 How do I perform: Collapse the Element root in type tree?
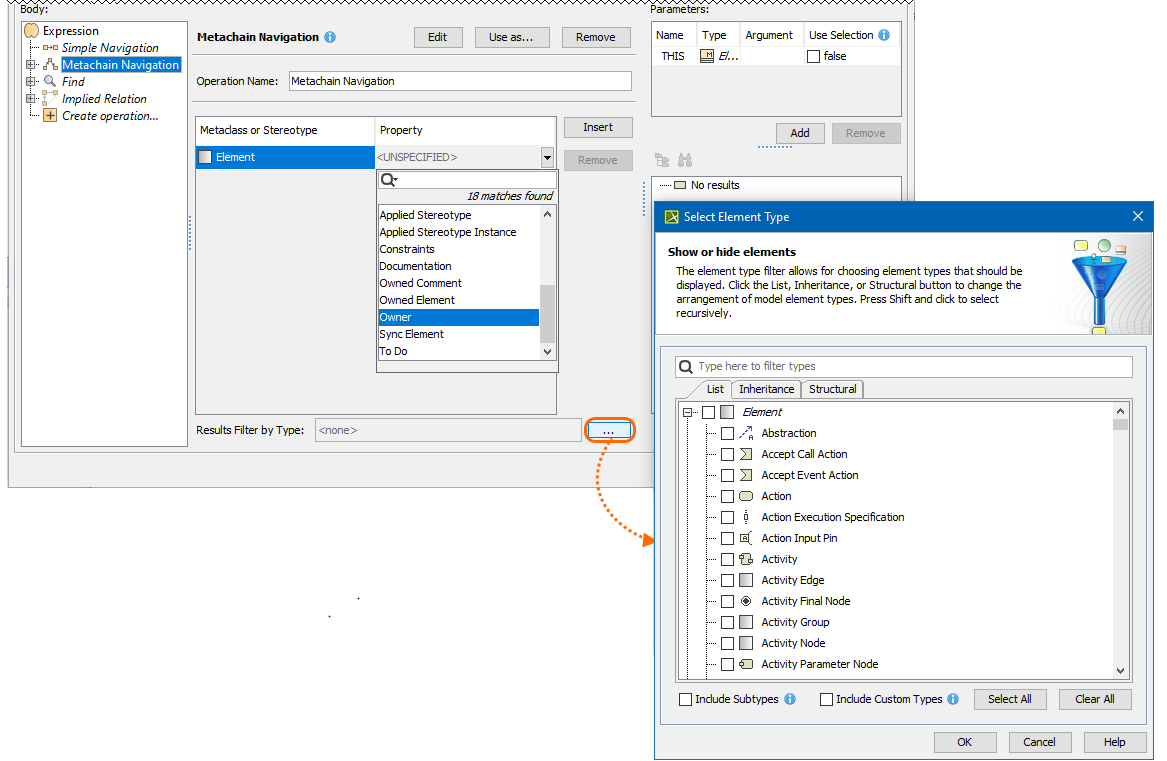coord(688,412)
